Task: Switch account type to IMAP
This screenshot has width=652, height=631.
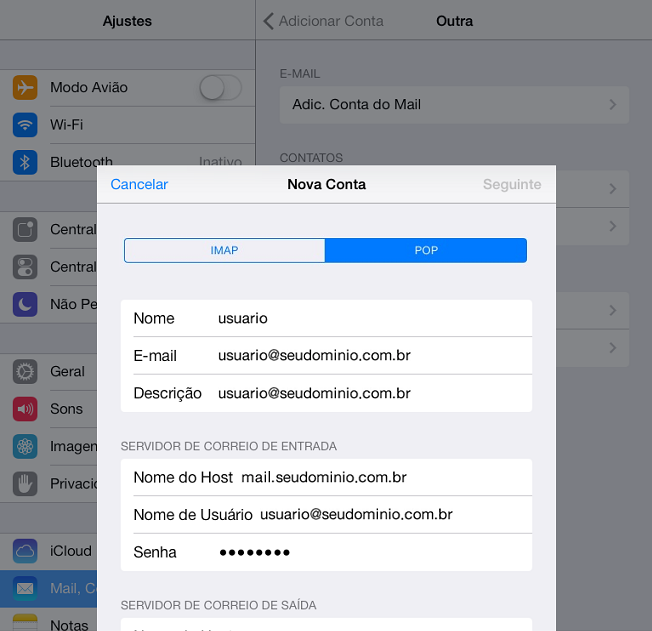Action: [x=225, y=250]
